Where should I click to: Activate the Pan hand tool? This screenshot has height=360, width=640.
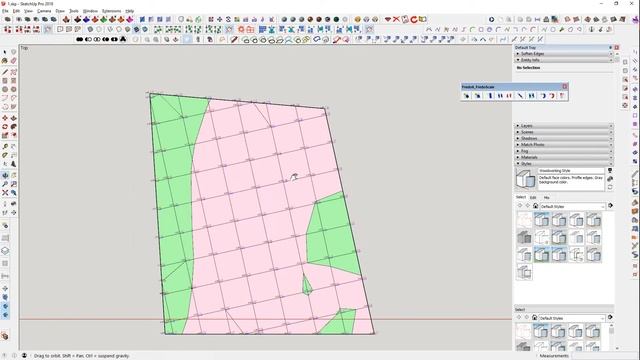click(13, 176)
